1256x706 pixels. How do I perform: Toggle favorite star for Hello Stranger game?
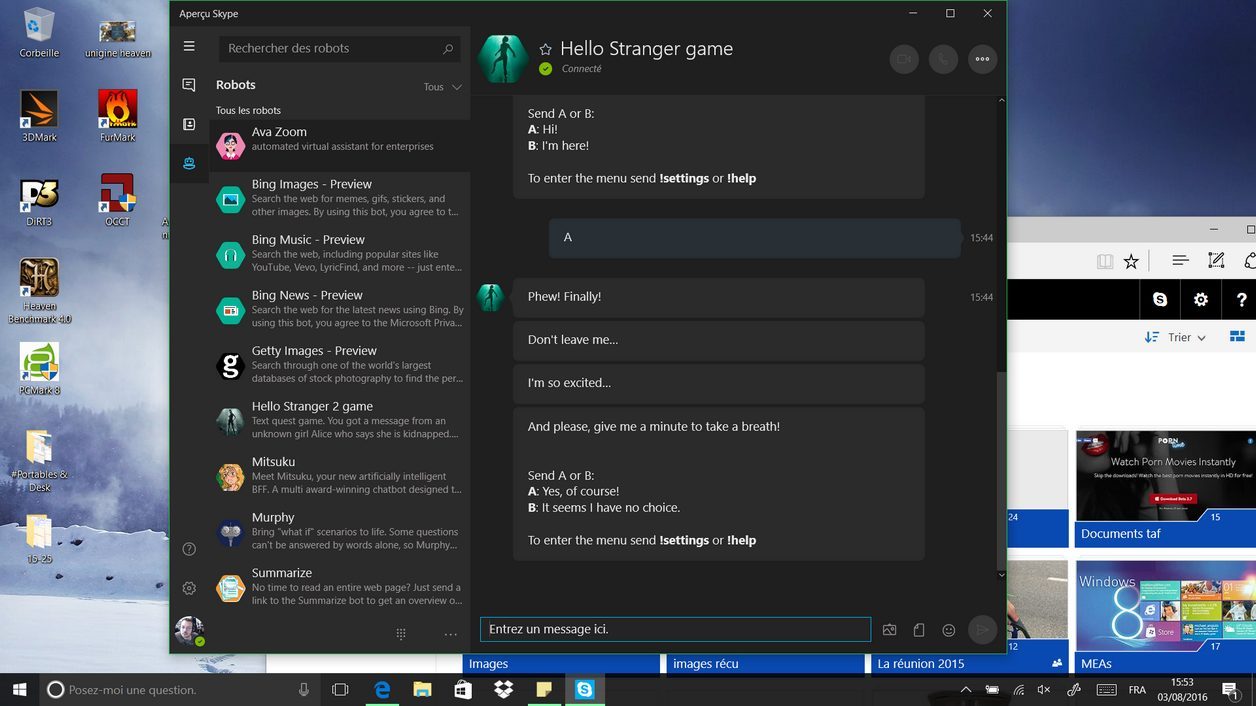pos(545,49)
